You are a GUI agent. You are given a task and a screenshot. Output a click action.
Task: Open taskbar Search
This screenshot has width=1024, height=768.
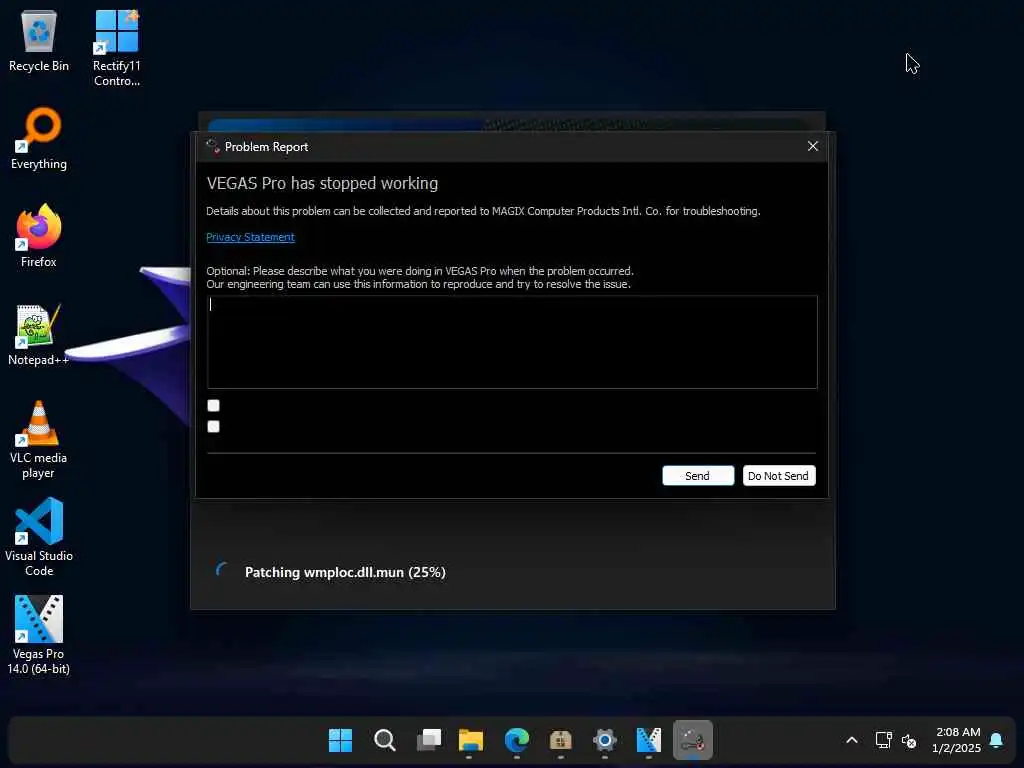(385, 740)
